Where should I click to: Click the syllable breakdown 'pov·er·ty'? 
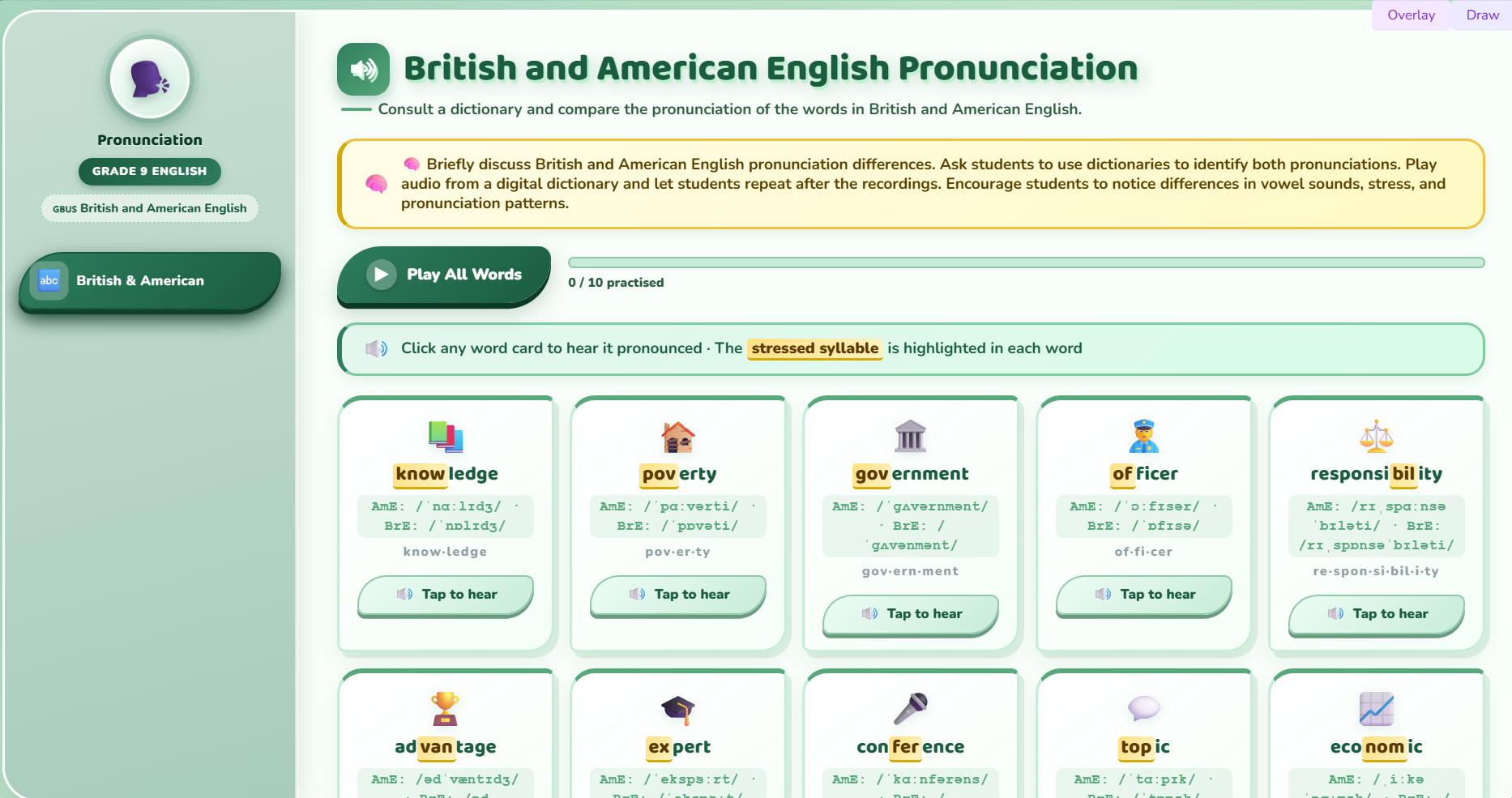click(x=678, y=552)
